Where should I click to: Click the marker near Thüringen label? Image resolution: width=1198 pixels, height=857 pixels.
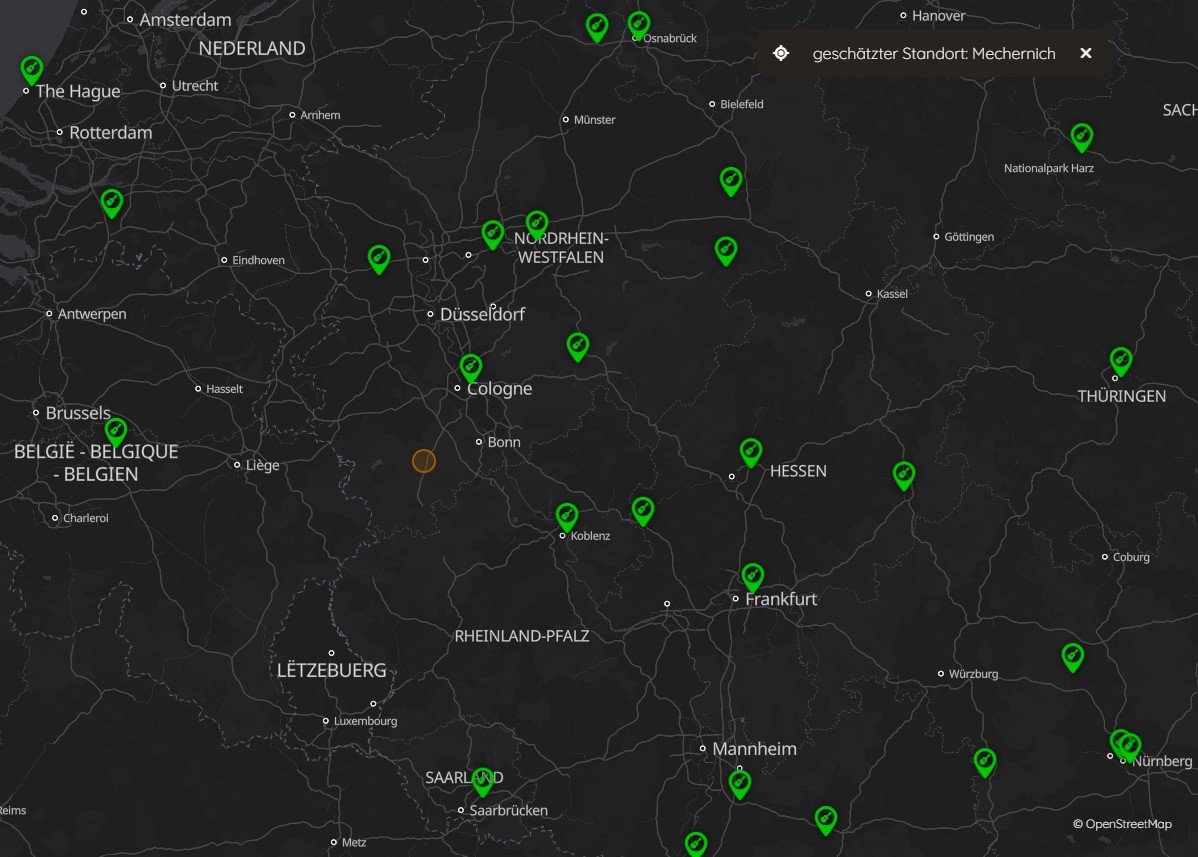pos(1121,361)
